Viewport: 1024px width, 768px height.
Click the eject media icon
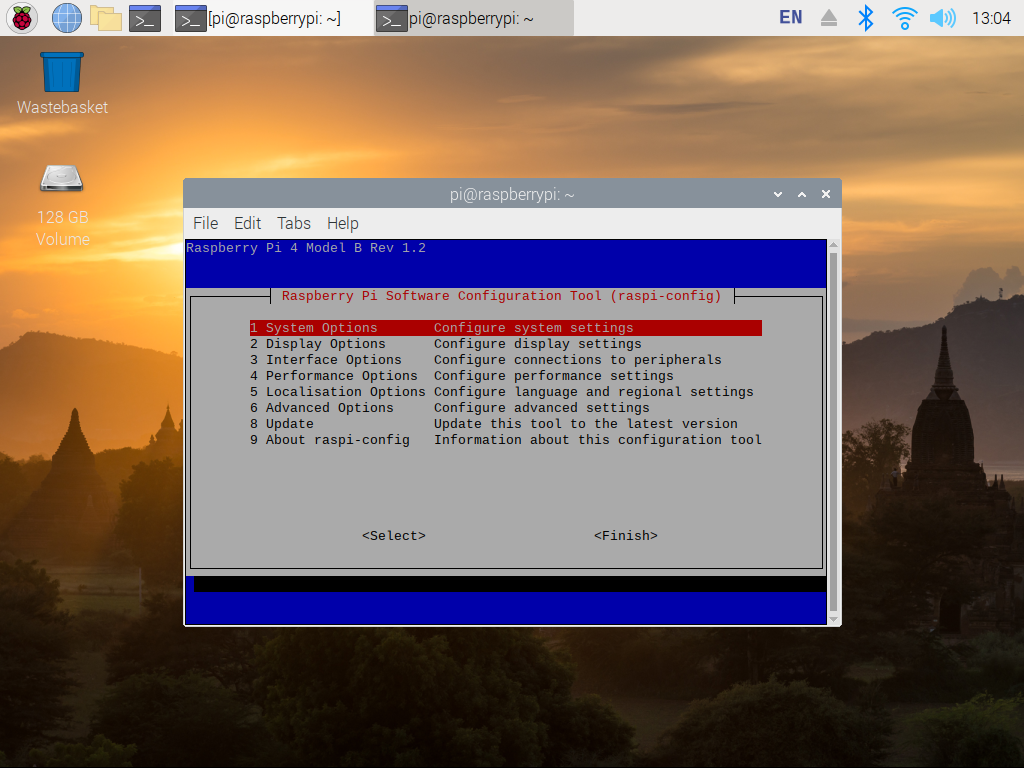[x=829, y=18]
